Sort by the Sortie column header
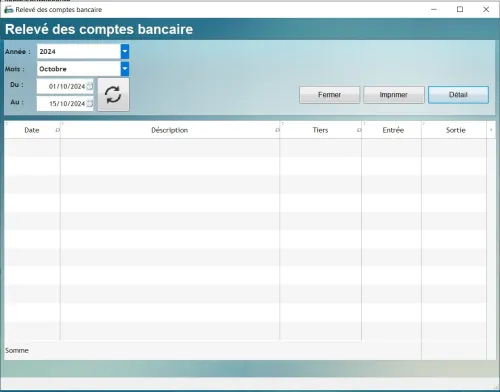The width and height of the screenshot is (500, 392). click(x=456, y=130)
